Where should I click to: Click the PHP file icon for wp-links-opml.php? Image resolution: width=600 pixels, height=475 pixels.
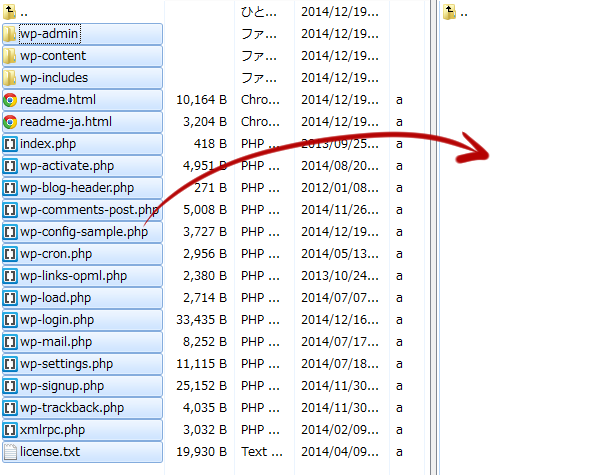pyautogui.click(x=10, y=276)
